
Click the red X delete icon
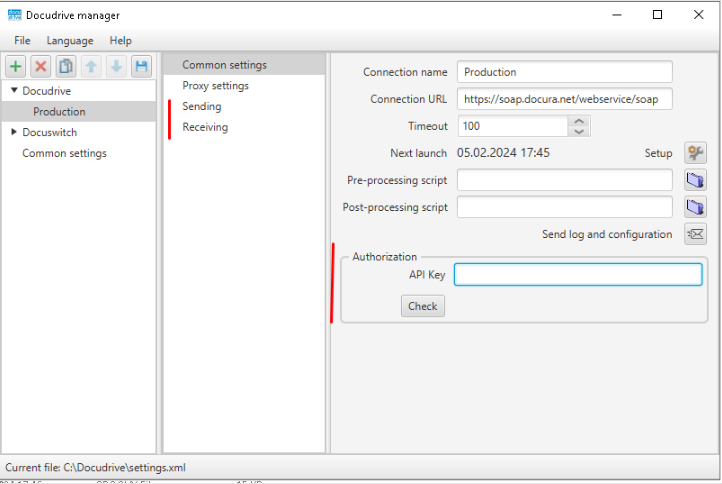(41, 66)
